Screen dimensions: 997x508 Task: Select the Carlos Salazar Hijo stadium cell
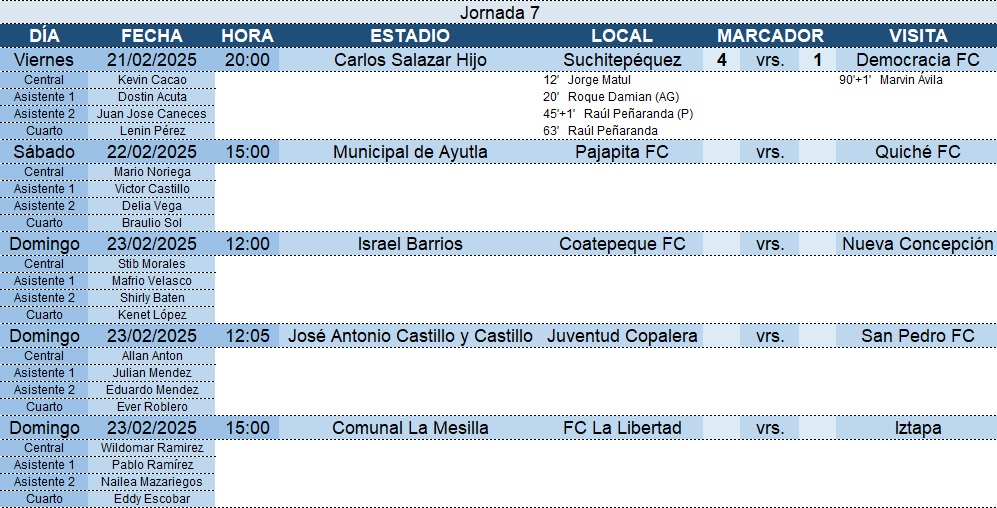410,60
